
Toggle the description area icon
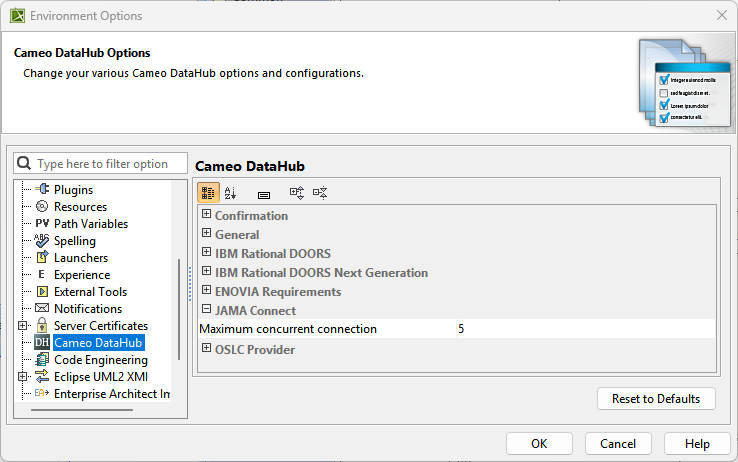pyautogui.click(x=264, y=193)
